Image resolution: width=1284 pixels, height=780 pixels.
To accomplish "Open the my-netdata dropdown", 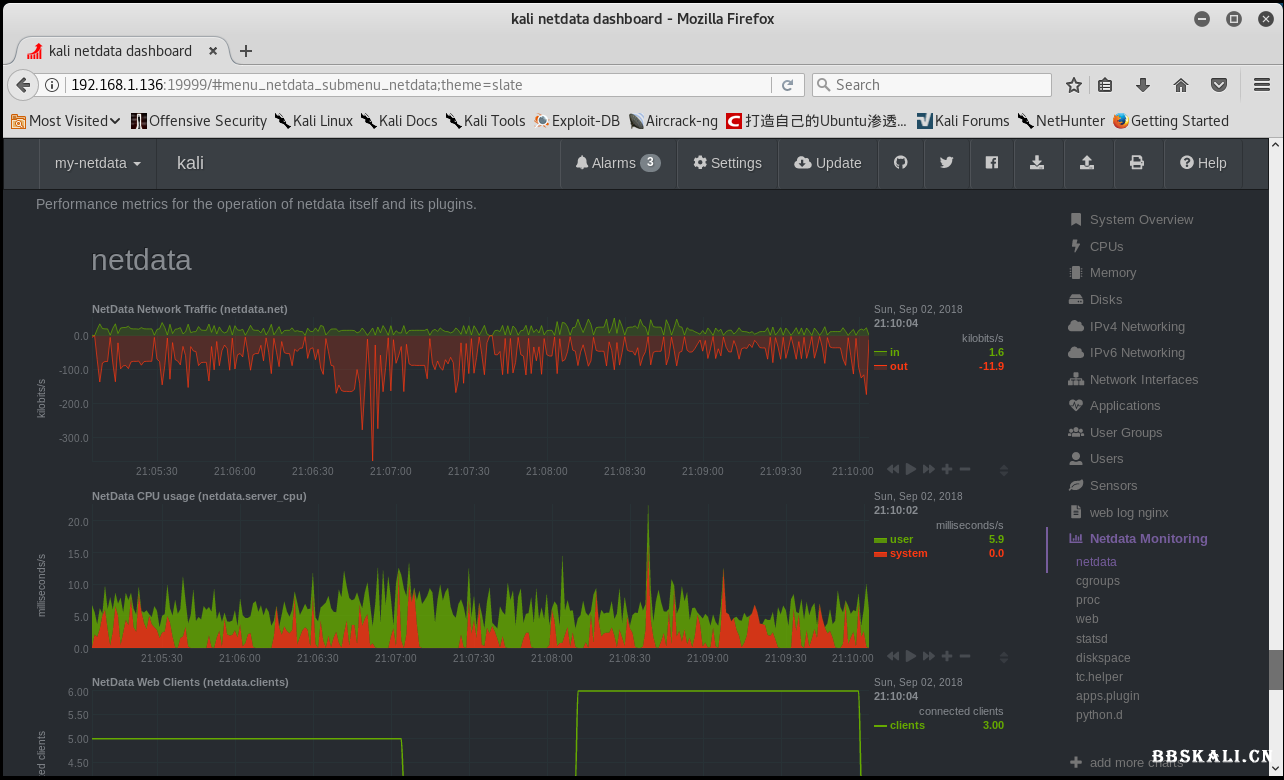I will [x=97, y=163].
